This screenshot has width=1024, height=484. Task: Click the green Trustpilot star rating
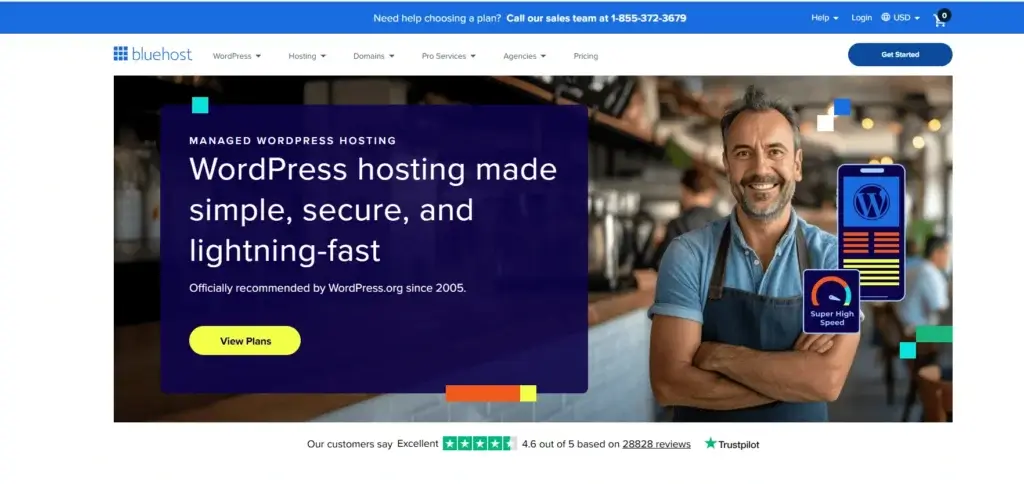point(479,444)
